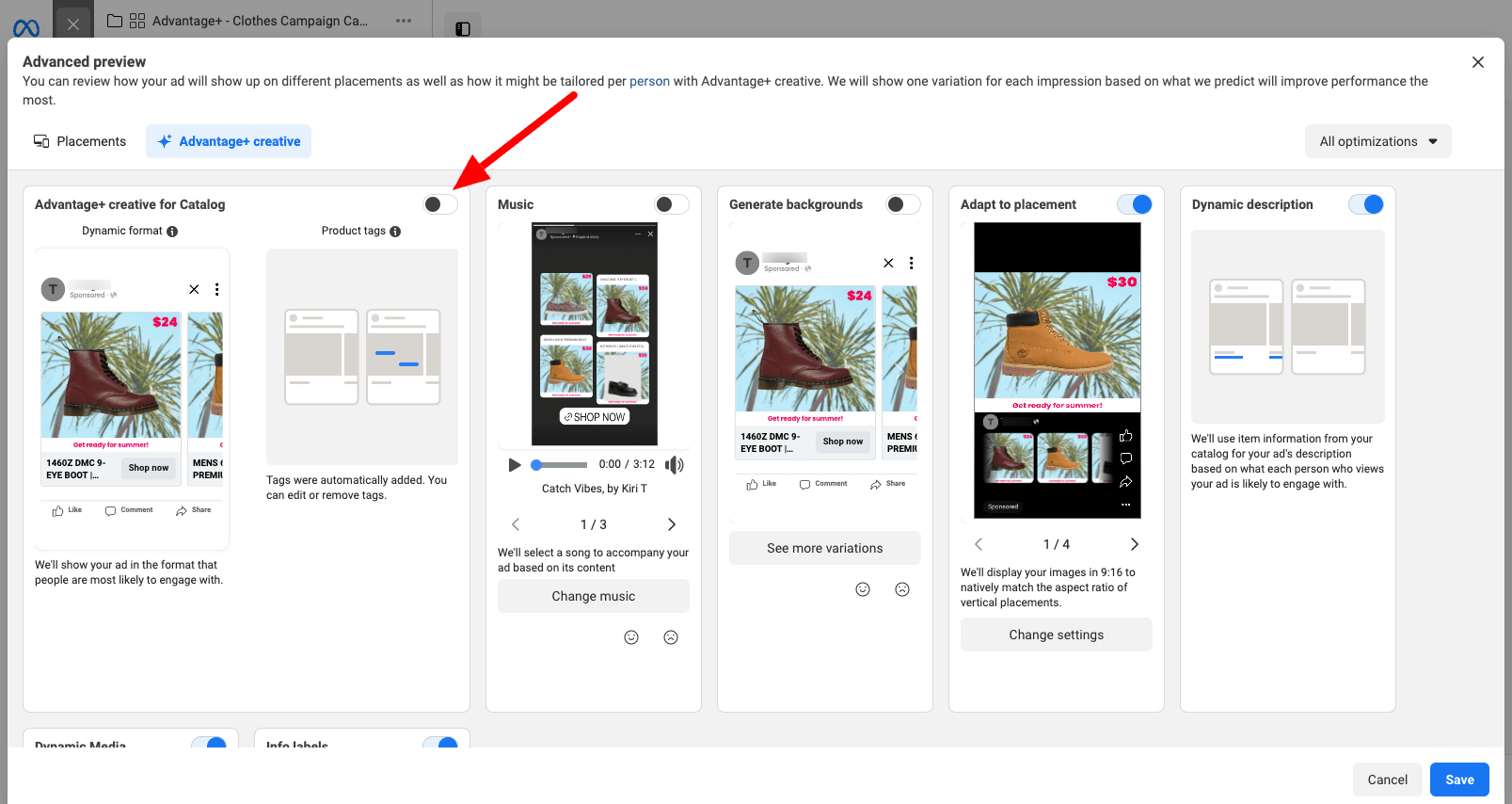Screen dimensions: 1512x804
Task: Open the three-dot menu beside campaign name
Action: [x=404, y=21]
